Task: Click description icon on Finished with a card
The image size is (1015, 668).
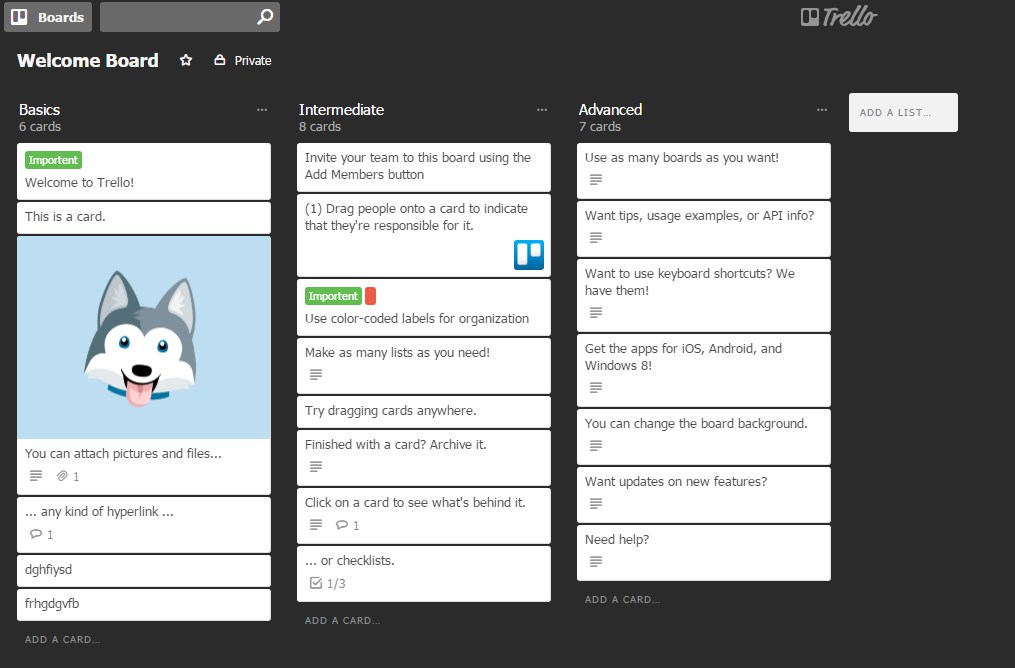Action: point(316,466)
